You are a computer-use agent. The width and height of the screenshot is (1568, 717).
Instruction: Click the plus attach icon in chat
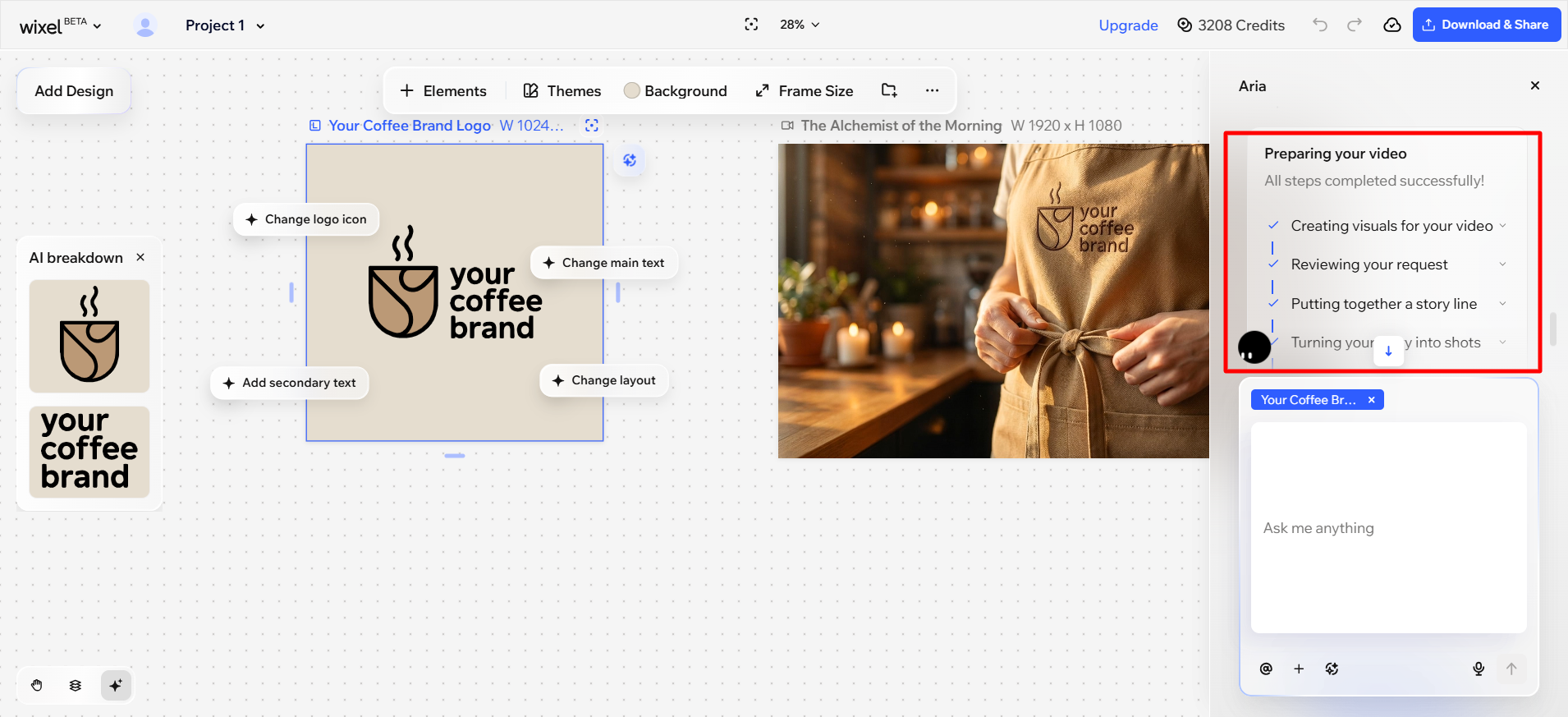click(1299, 669)
